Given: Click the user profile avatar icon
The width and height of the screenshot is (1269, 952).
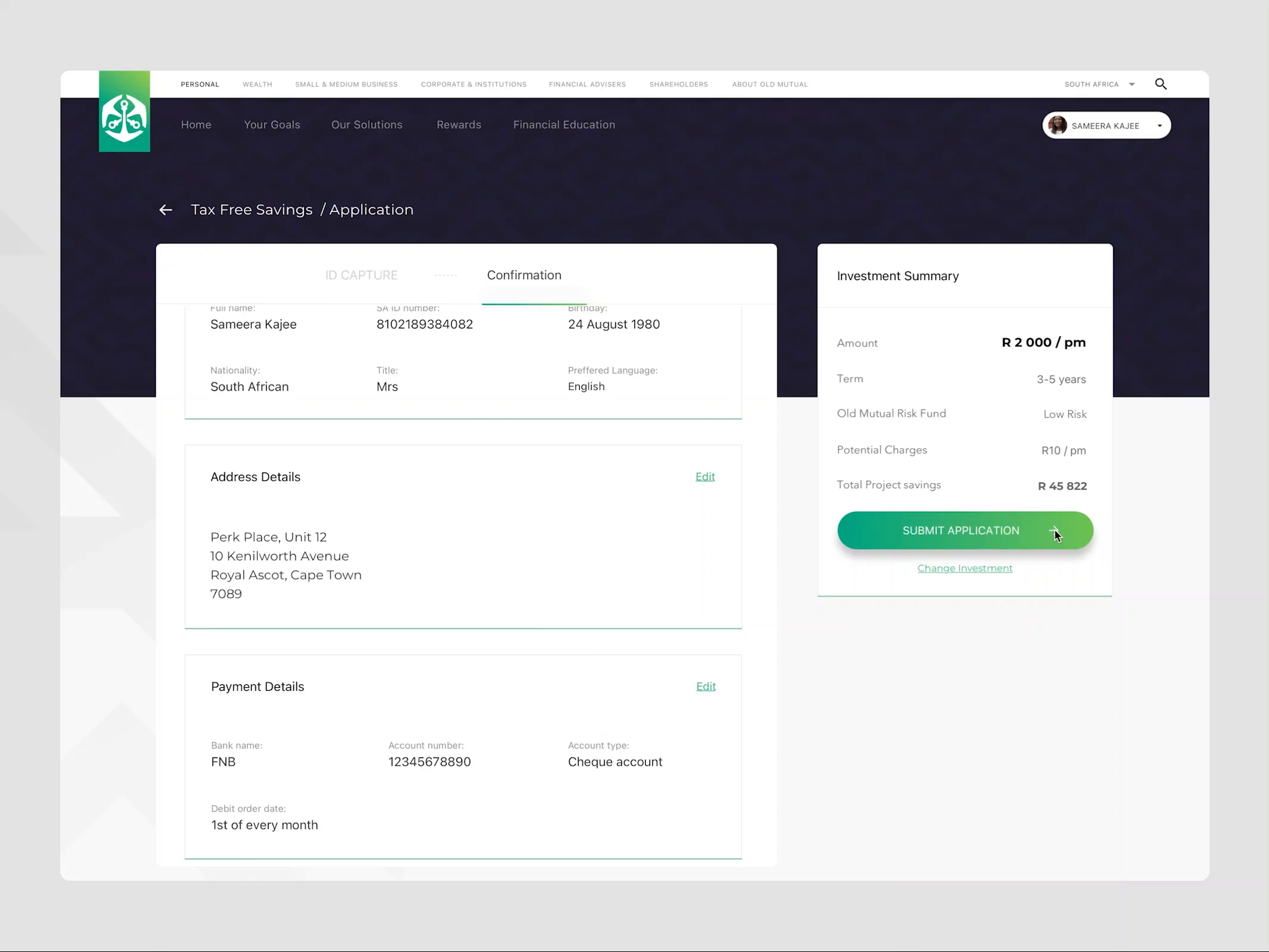Looking at the screenshot, I should (x=1057, y=124).
